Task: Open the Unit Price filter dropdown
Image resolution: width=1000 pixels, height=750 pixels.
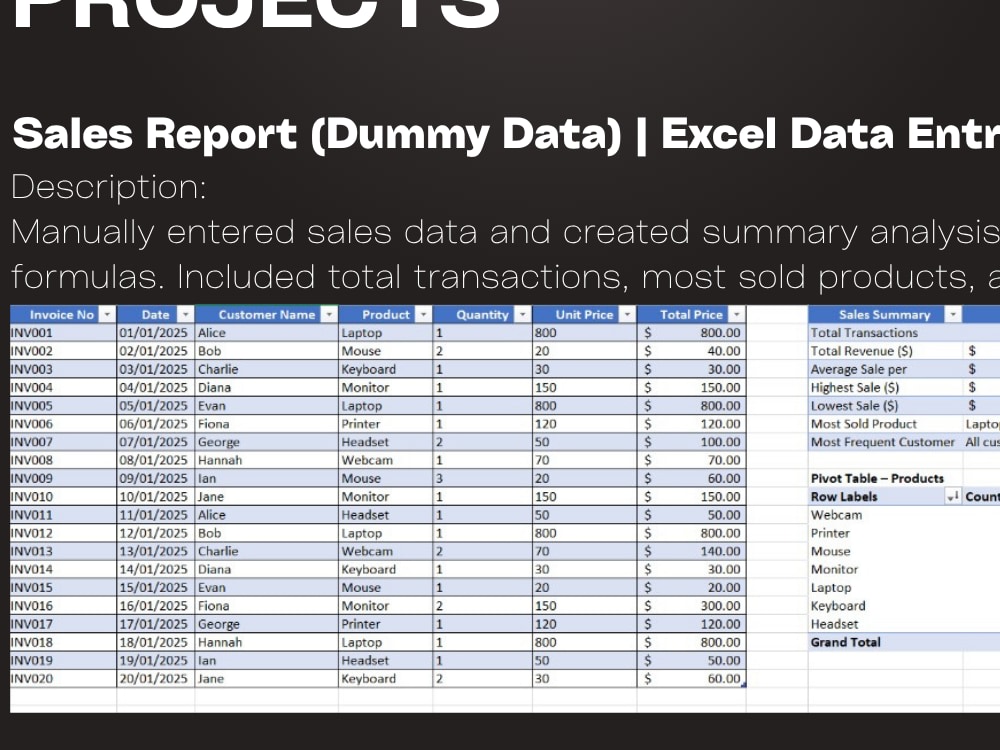Action: pyautogui.click(x=627, y=314)
